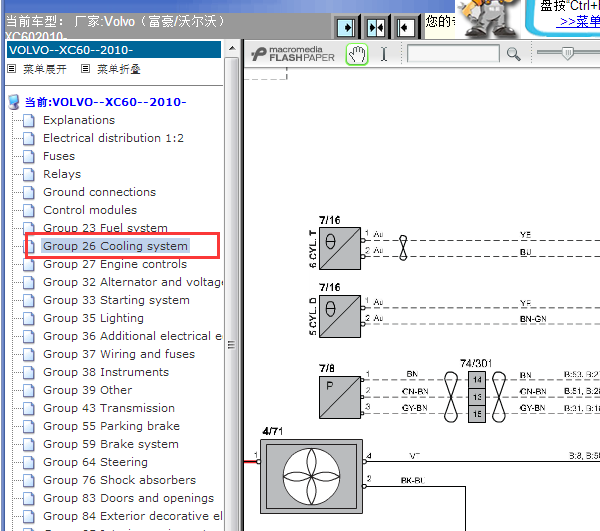
Task: Click the right-arrow panel layout button
Action: pos(346,28)
